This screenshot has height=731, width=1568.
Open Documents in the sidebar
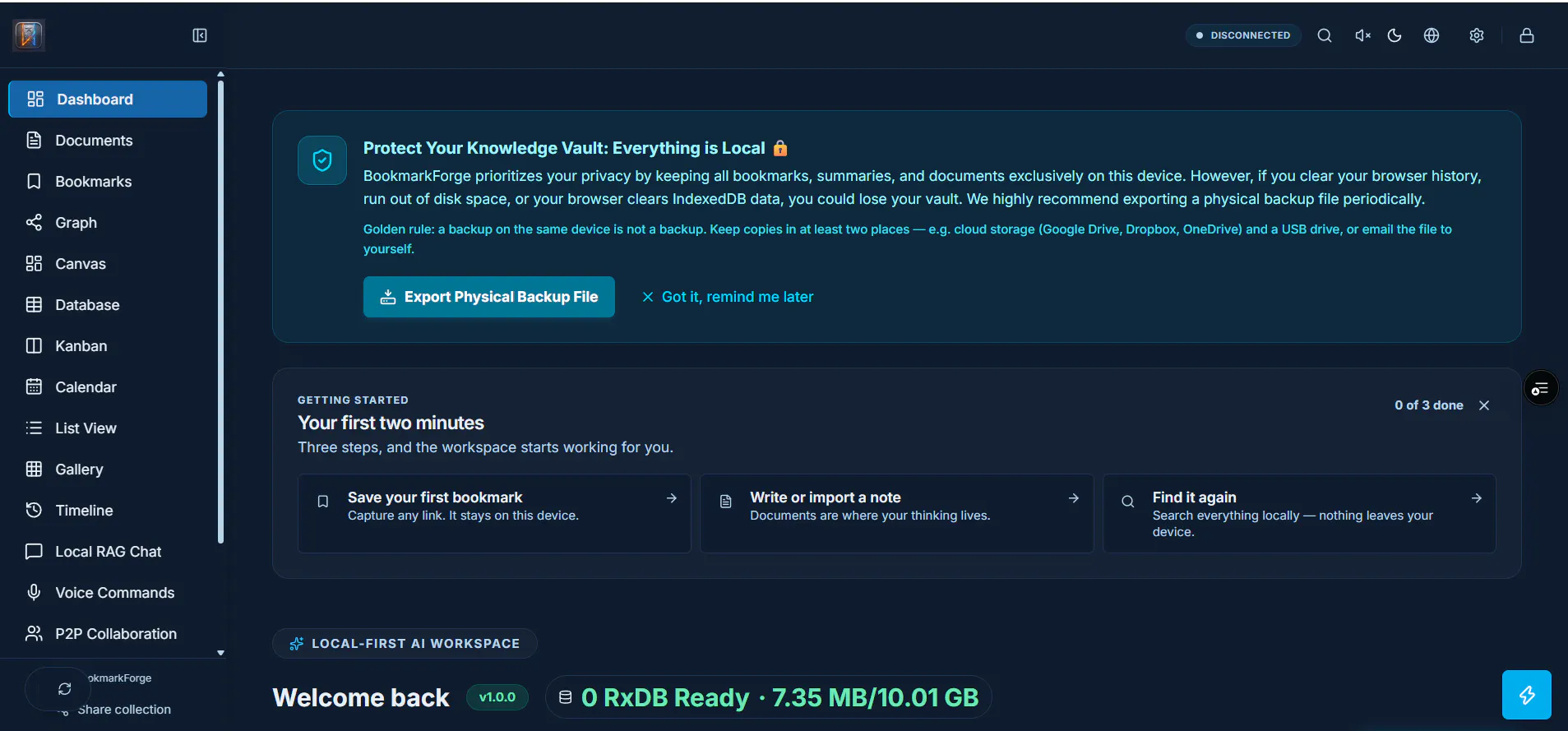(108, 141)
